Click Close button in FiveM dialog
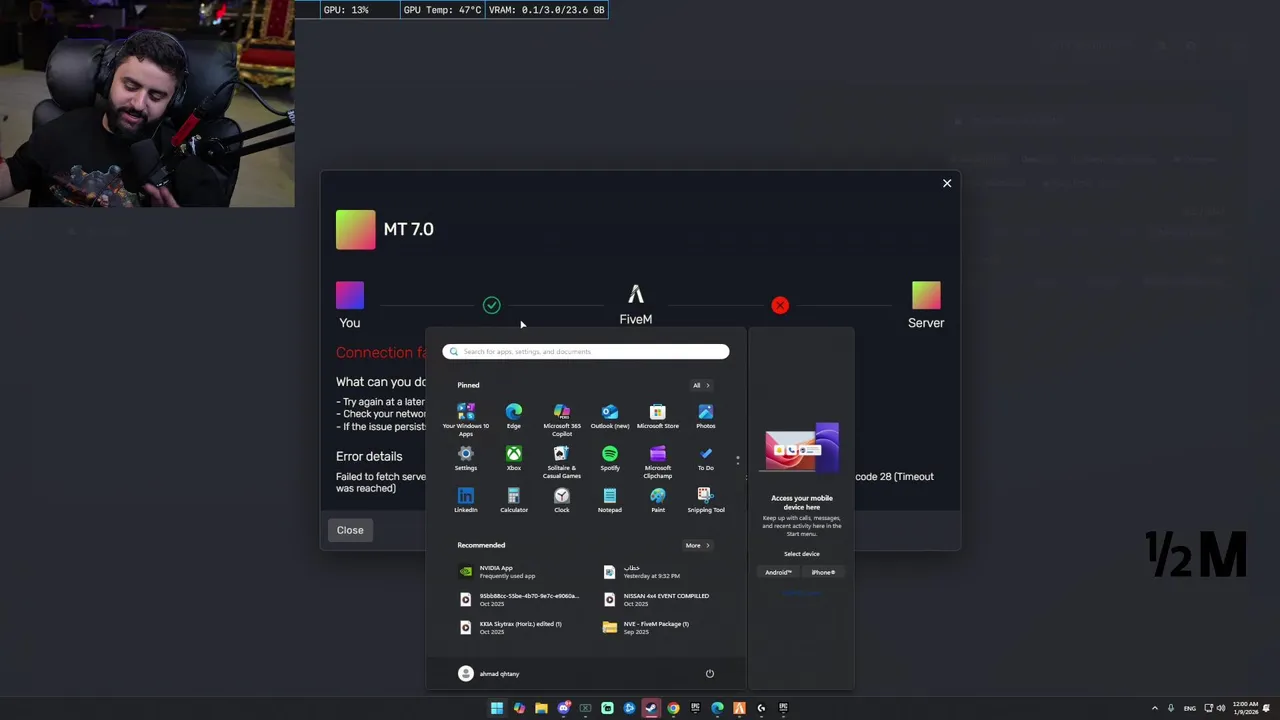Image resolution: width=1280 pixels, height=720 pixels. coord(350,530)
